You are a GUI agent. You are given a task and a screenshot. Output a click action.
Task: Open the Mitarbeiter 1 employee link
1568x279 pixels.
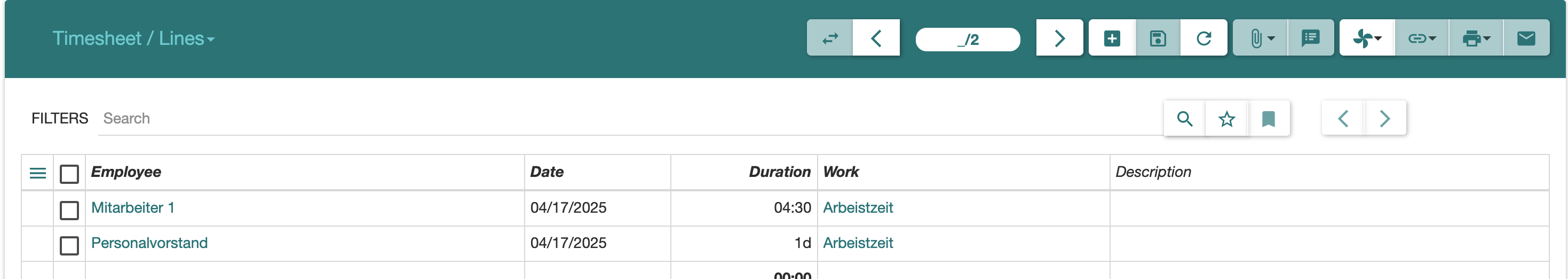[x=133, y=208]
